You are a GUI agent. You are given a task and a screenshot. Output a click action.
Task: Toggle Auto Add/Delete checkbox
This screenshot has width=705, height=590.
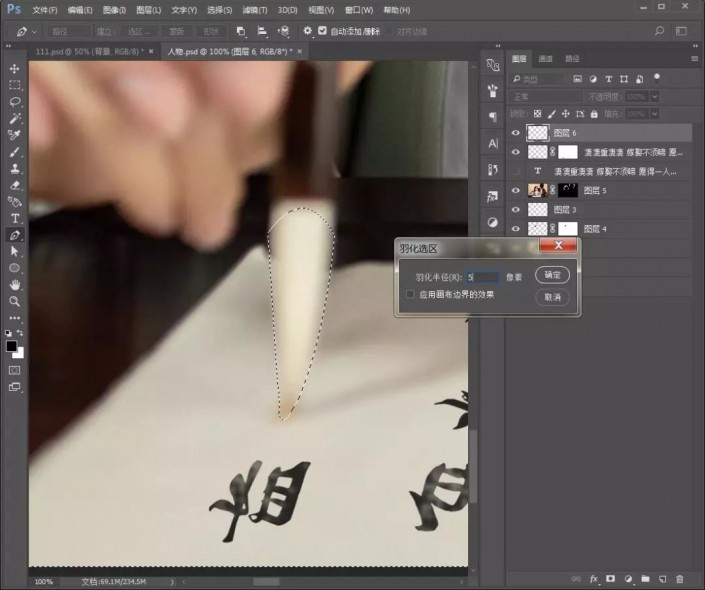tap(322, 31)
